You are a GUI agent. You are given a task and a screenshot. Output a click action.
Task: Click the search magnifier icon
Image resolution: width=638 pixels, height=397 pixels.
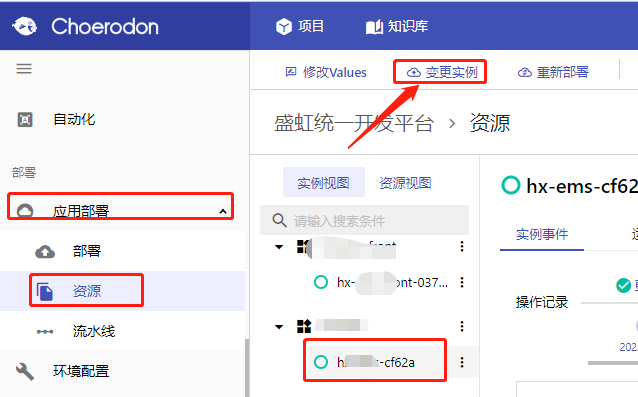(280, 220)
